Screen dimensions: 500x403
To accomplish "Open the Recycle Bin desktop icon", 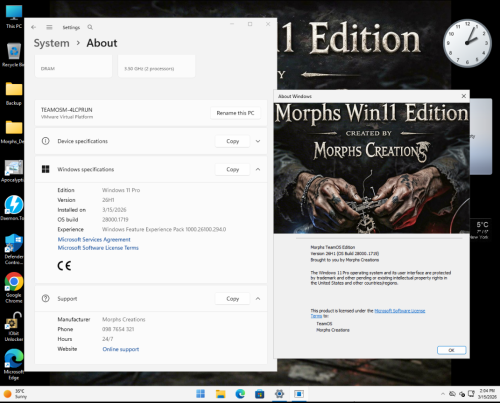I will [x=14, y=55].
